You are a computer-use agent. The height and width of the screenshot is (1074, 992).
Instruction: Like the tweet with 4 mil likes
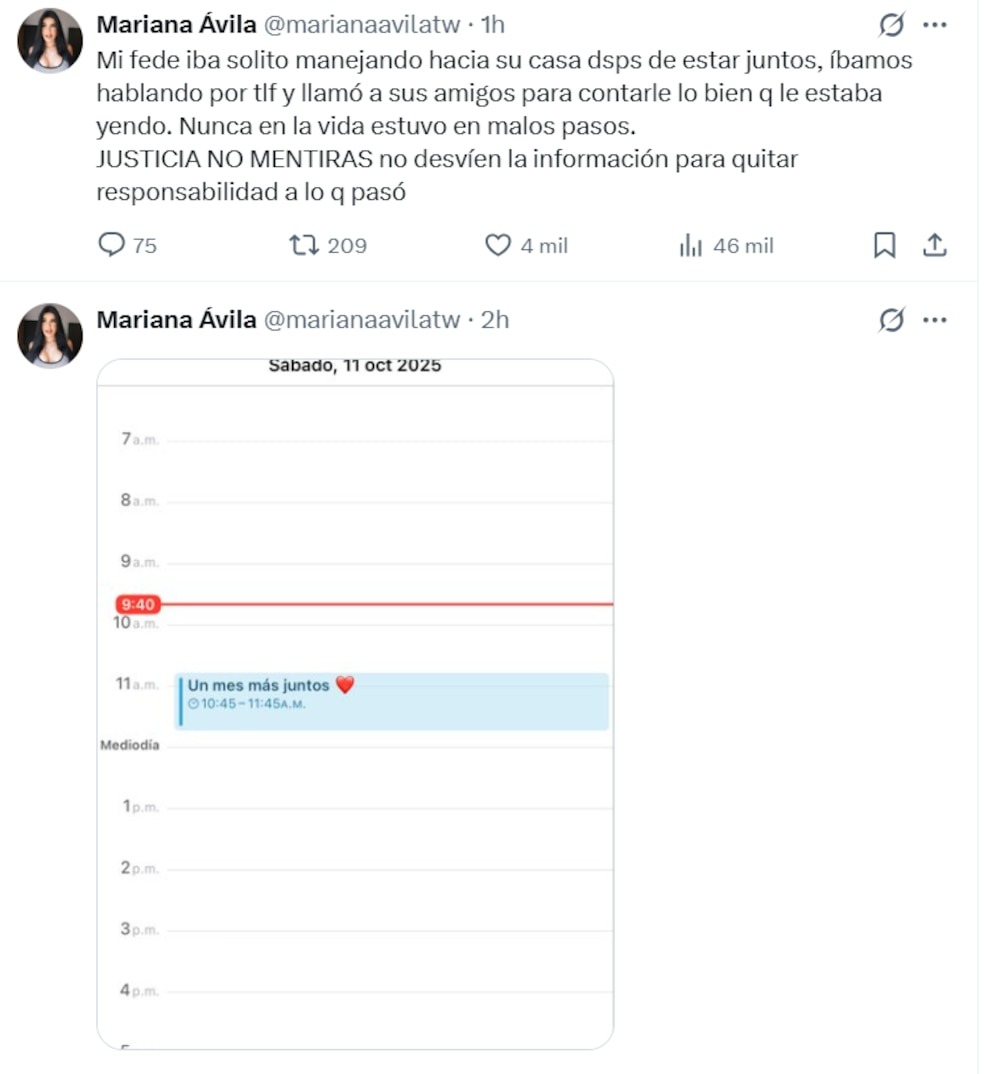pos(497,245)
